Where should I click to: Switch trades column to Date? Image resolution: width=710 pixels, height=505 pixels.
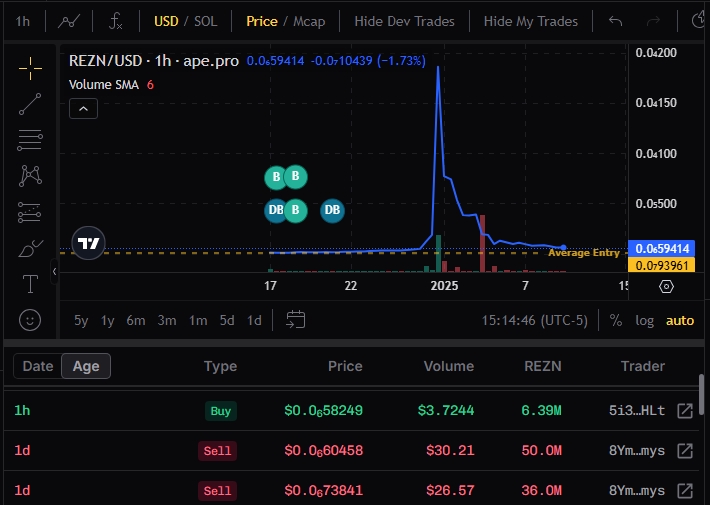point(38,366)
